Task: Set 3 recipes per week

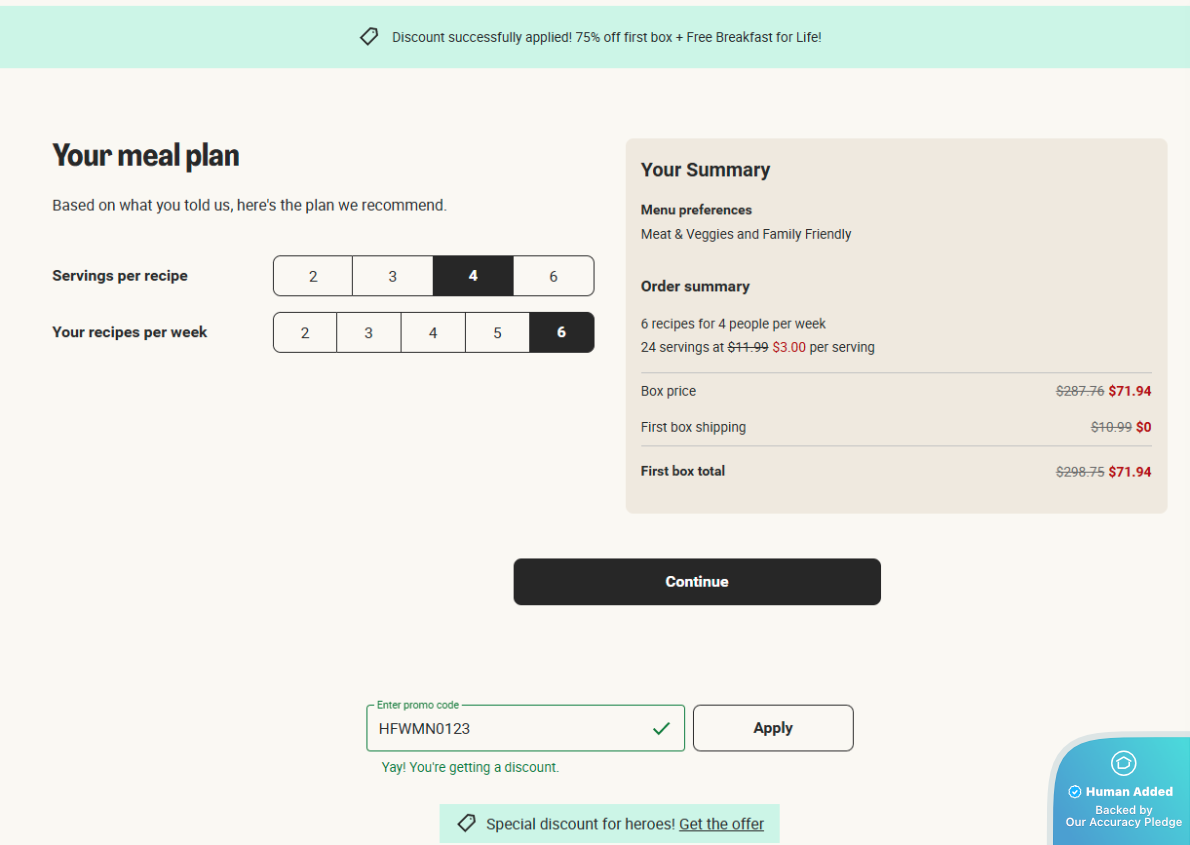Action: tap(369, 333)
